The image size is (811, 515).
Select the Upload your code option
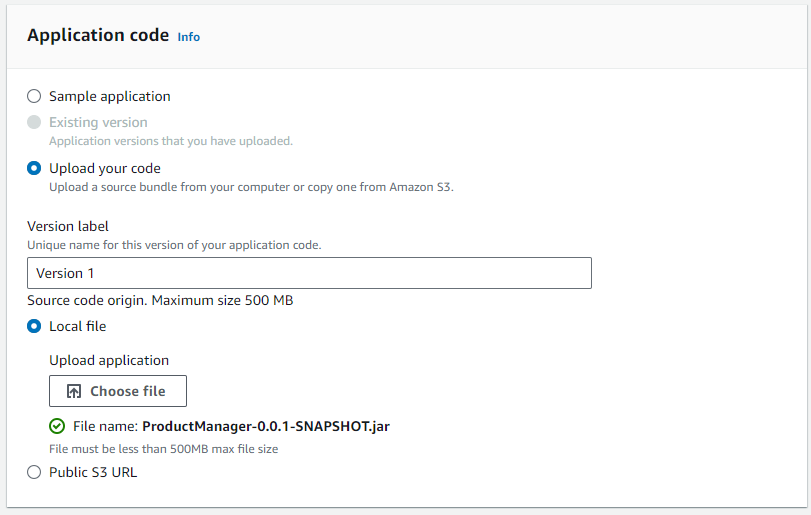pyautogui.click(x=34, y=168)
